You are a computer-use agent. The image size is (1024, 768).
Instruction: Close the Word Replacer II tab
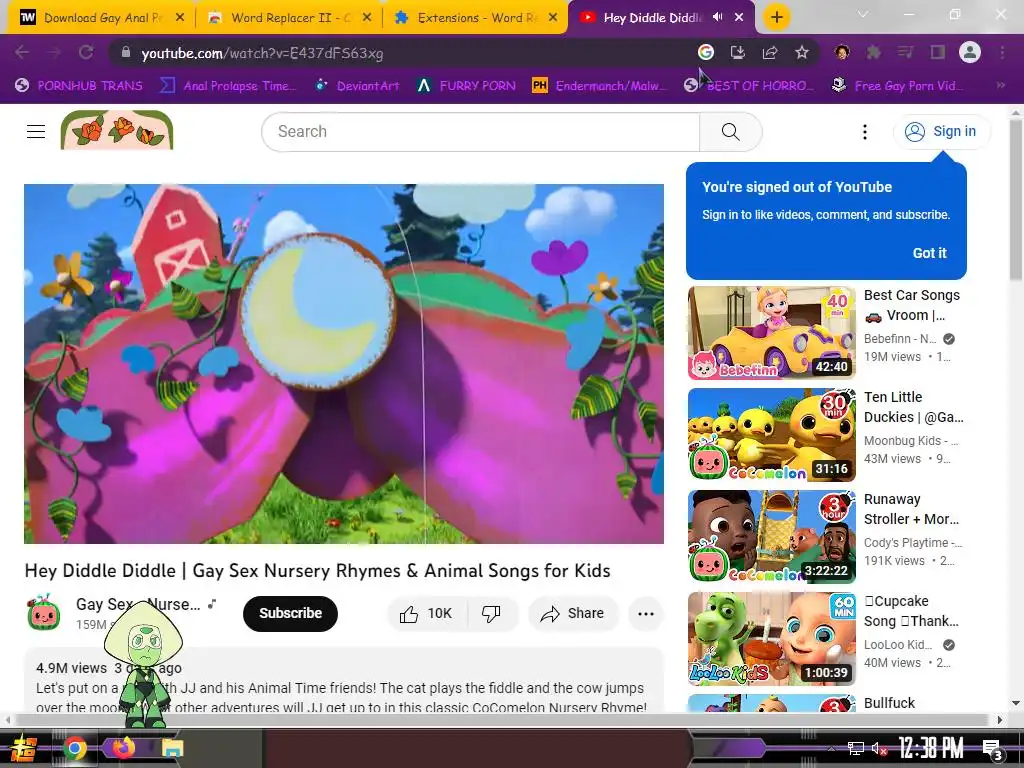pos(366,18)
